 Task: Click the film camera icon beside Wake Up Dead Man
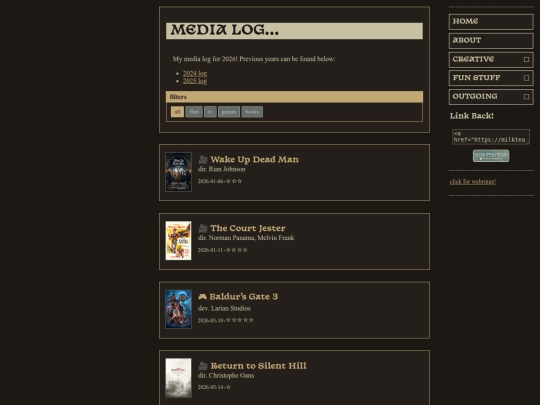coord(203,159)
